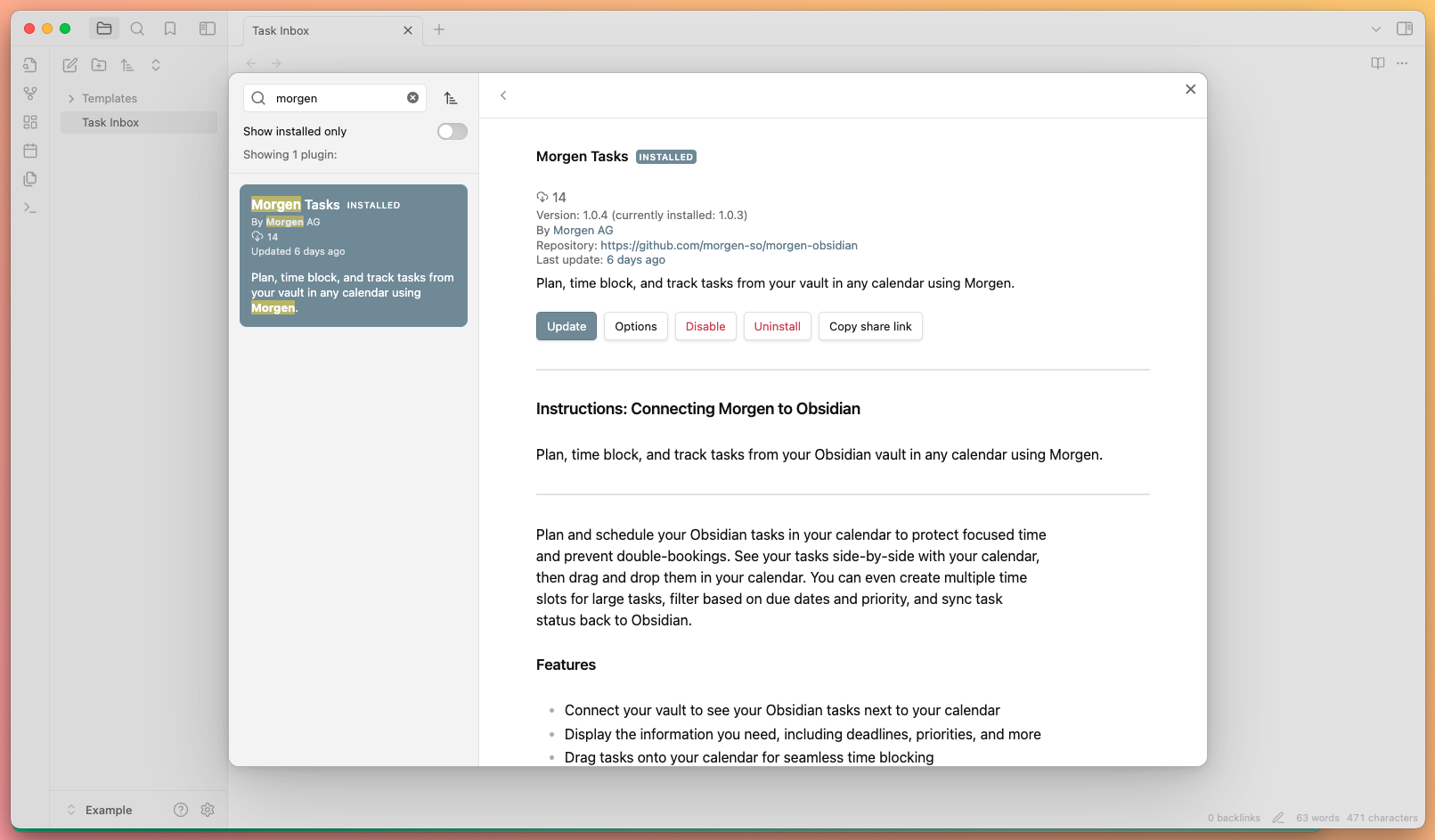The height and width of the screenshot is (840, 1435).
Task: Click the 6 days ago link
Action: [636, 260]
